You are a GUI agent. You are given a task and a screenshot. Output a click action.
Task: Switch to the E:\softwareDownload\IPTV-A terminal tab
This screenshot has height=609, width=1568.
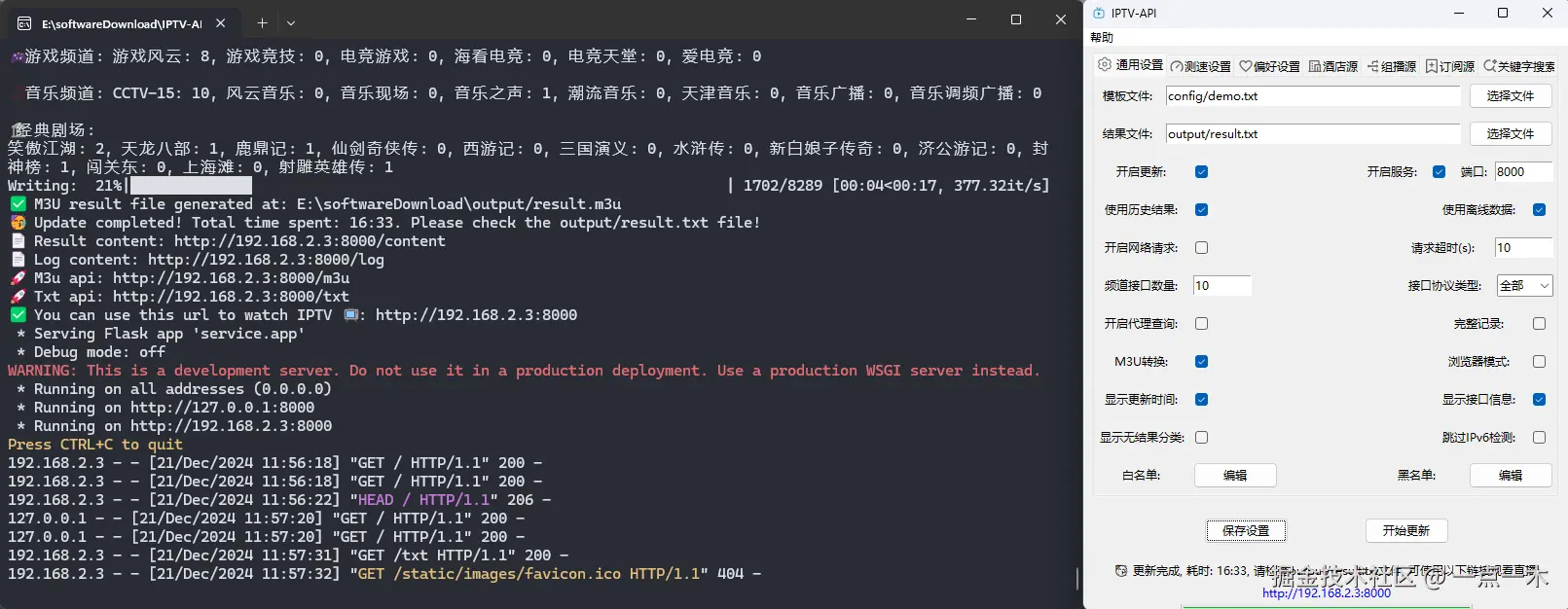122,22
